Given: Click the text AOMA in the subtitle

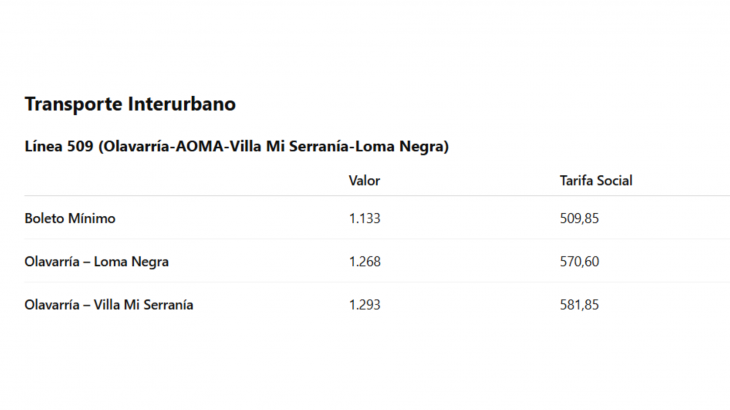Looking at the screenshot, I should pos(199,146).
